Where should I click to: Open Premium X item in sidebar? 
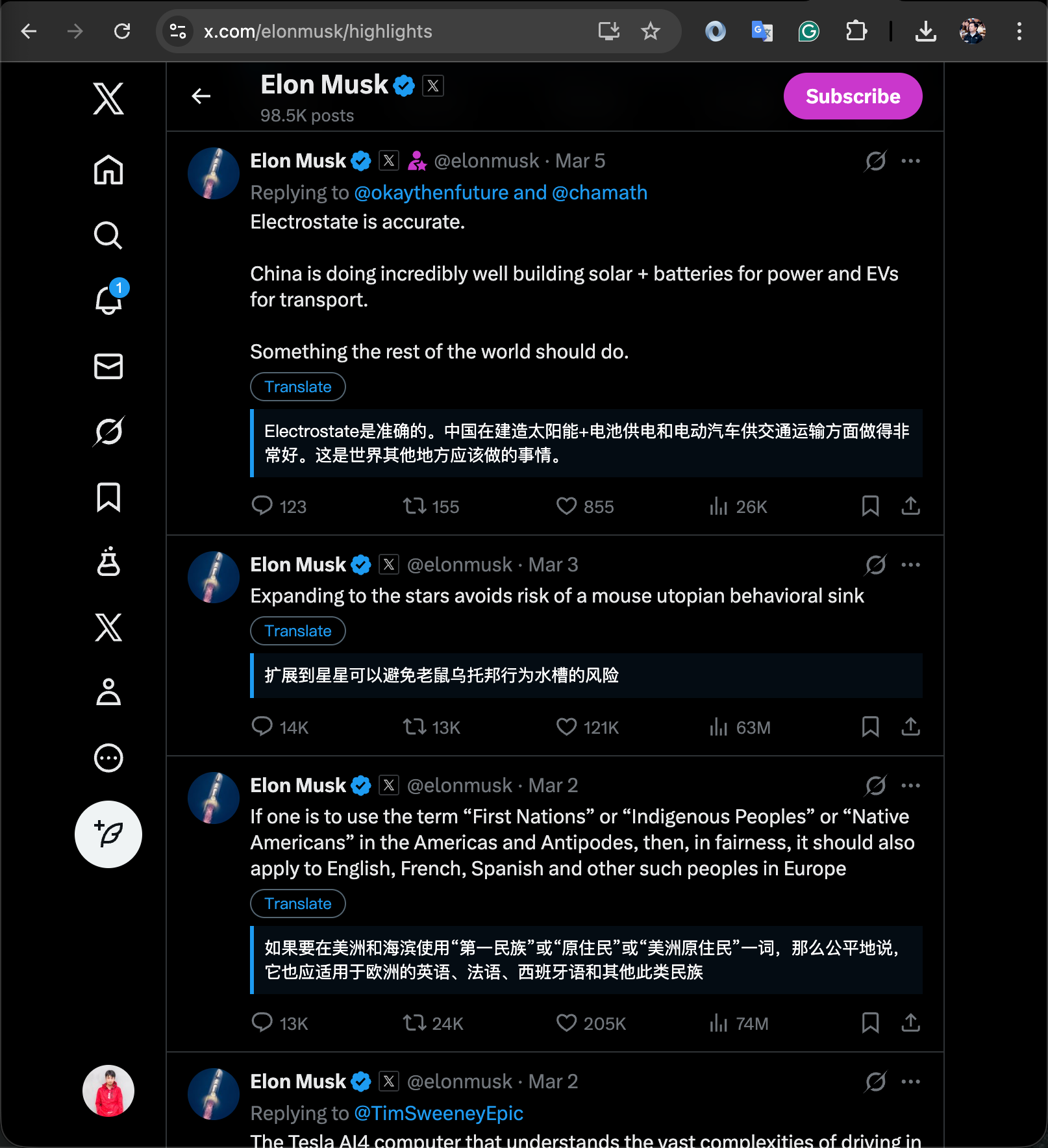(108, 627)
